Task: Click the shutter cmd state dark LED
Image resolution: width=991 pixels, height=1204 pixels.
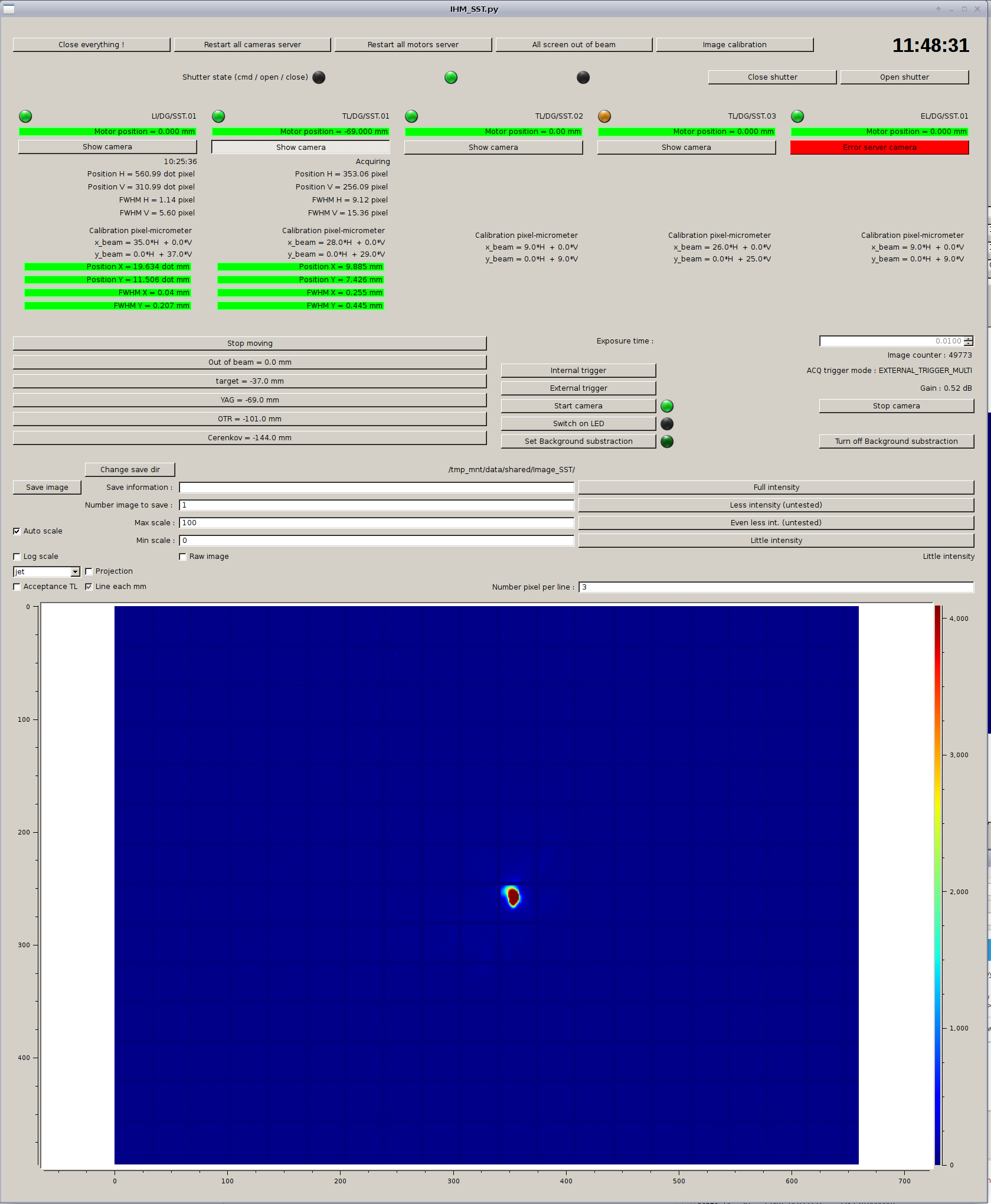Action: (319, 77)
